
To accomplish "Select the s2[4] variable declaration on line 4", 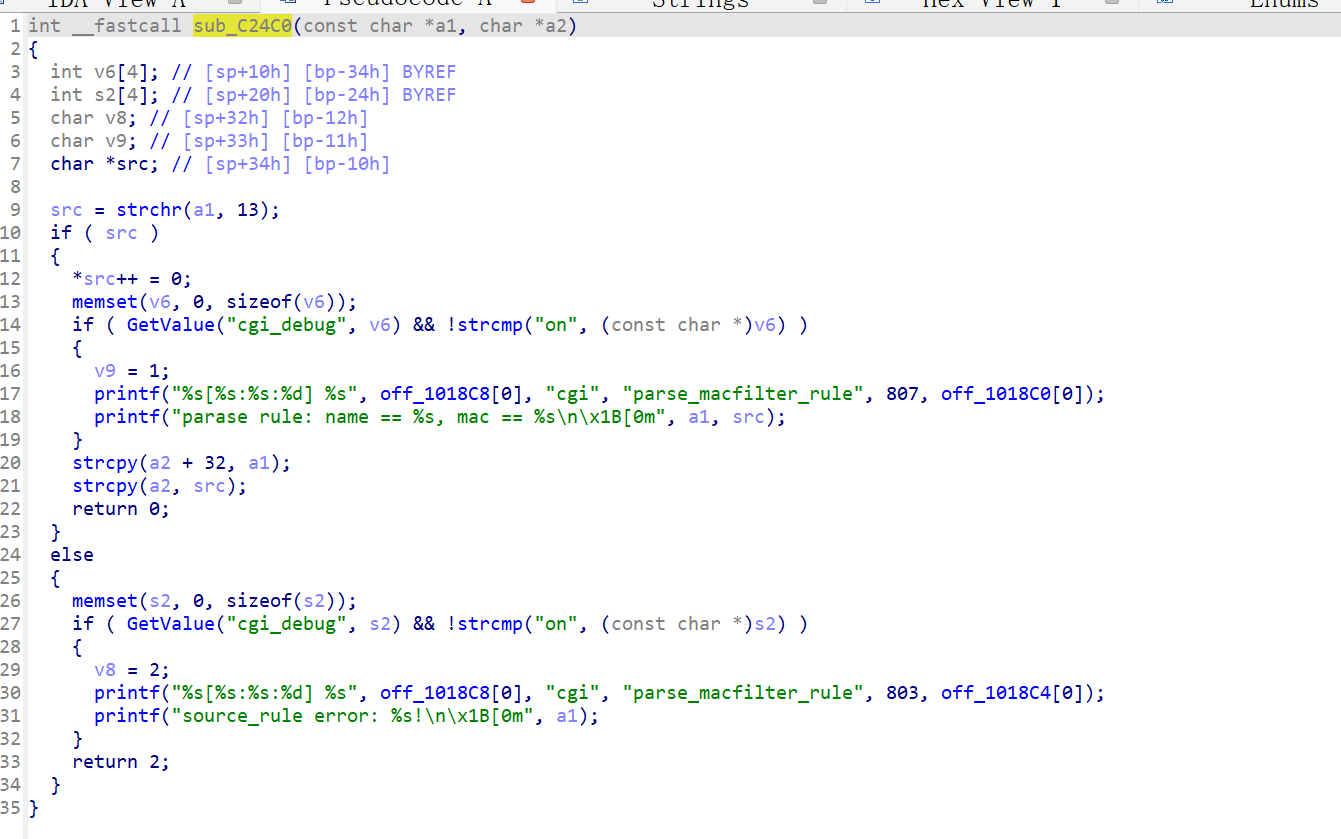I will click(105, 95).
